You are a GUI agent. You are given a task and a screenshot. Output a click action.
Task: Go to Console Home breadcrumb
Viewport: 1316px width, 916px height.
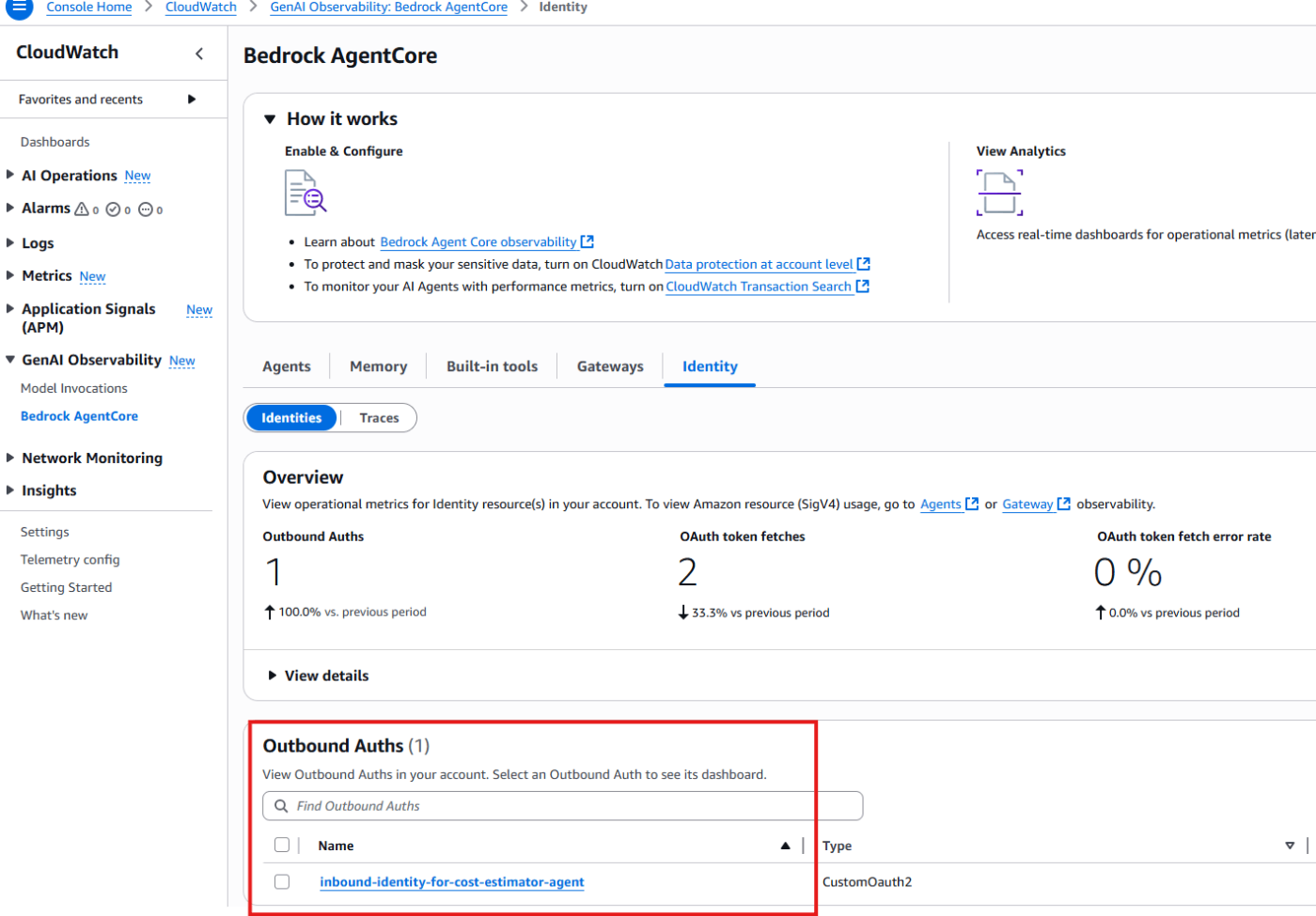tap(89, 8)
